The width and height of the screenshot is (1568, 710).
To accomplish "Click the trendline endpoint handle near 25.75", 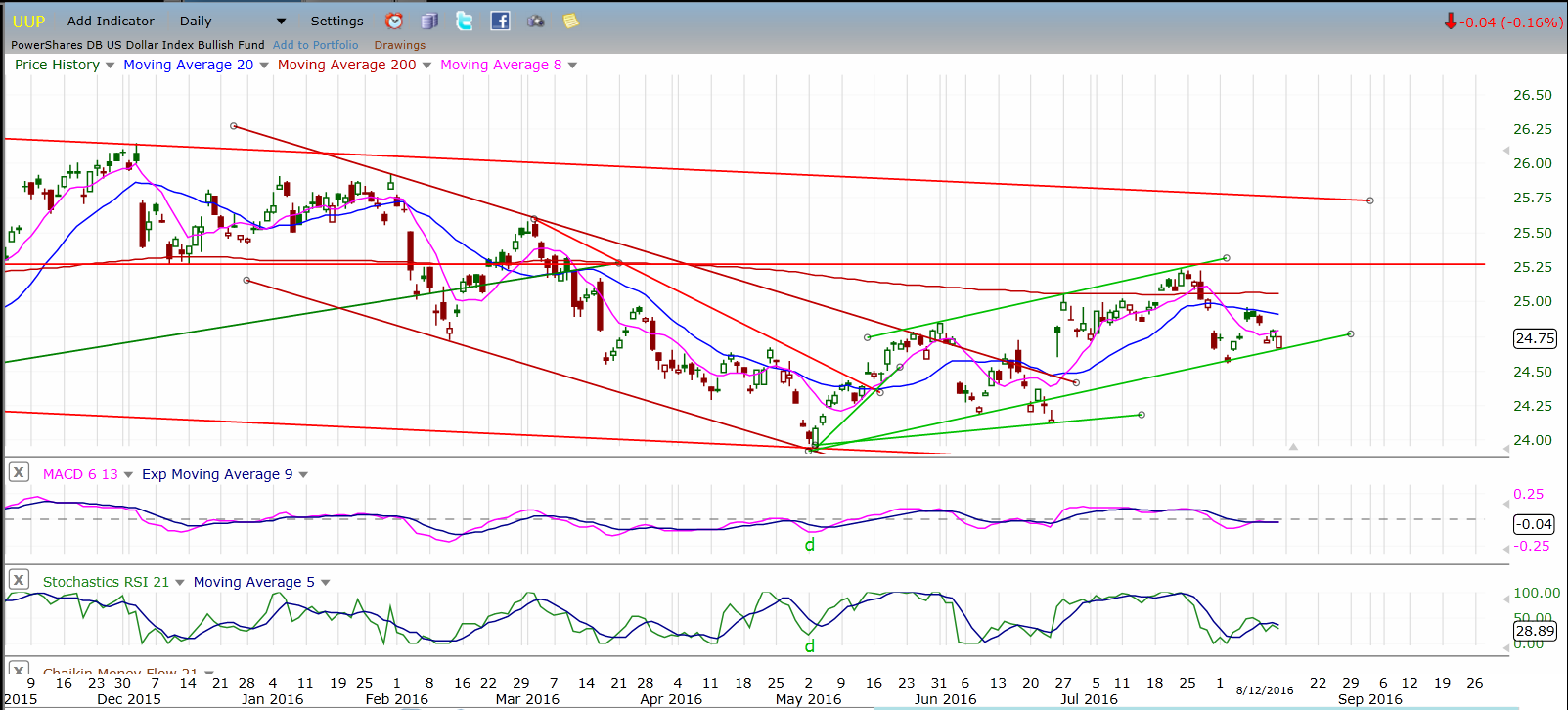I will 1369,200.
